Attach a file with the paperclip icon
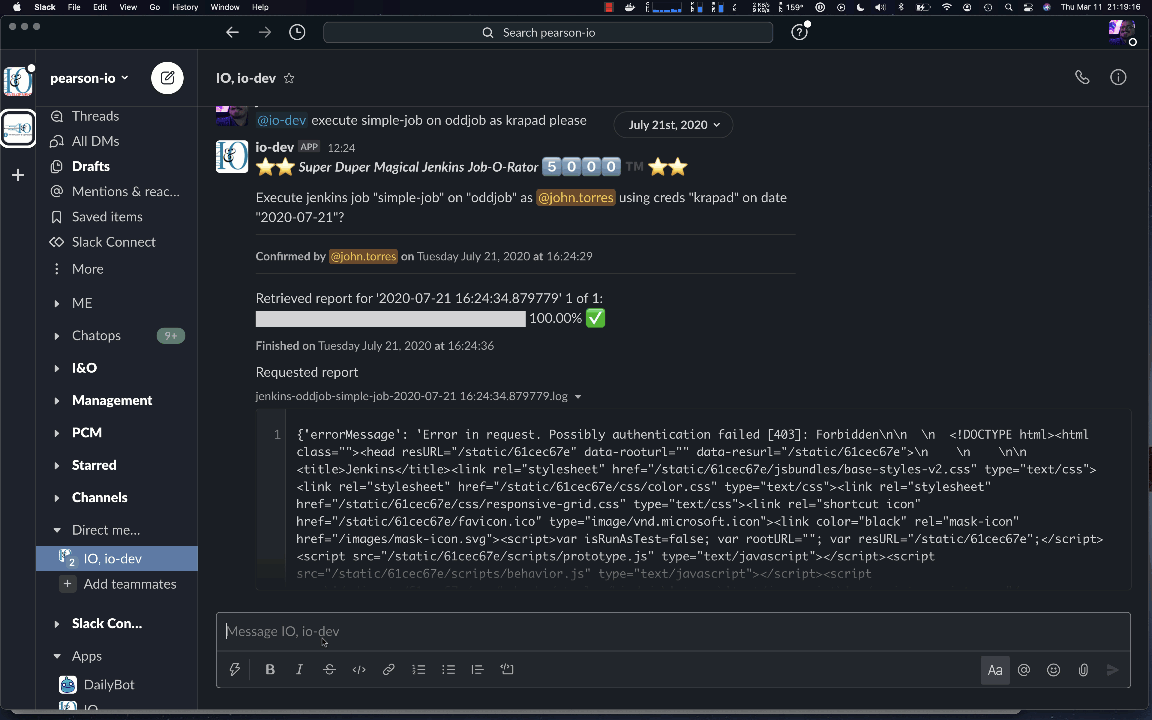Screen dimensions: 1152x720 click(1083, 670)
